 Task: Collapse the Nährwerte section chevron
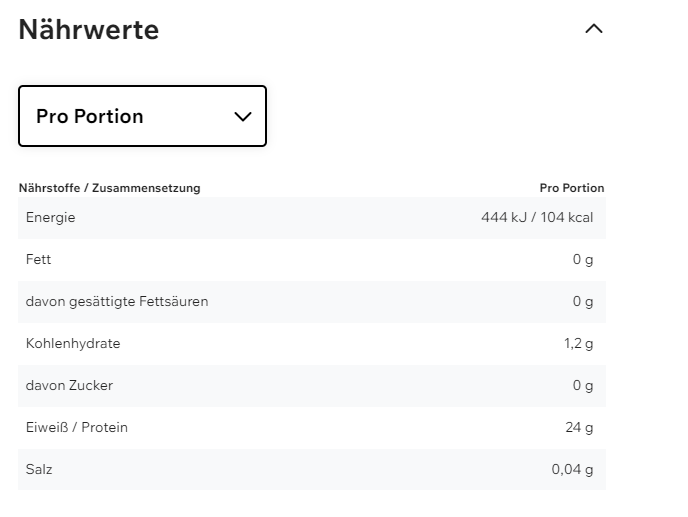point(593,29)
